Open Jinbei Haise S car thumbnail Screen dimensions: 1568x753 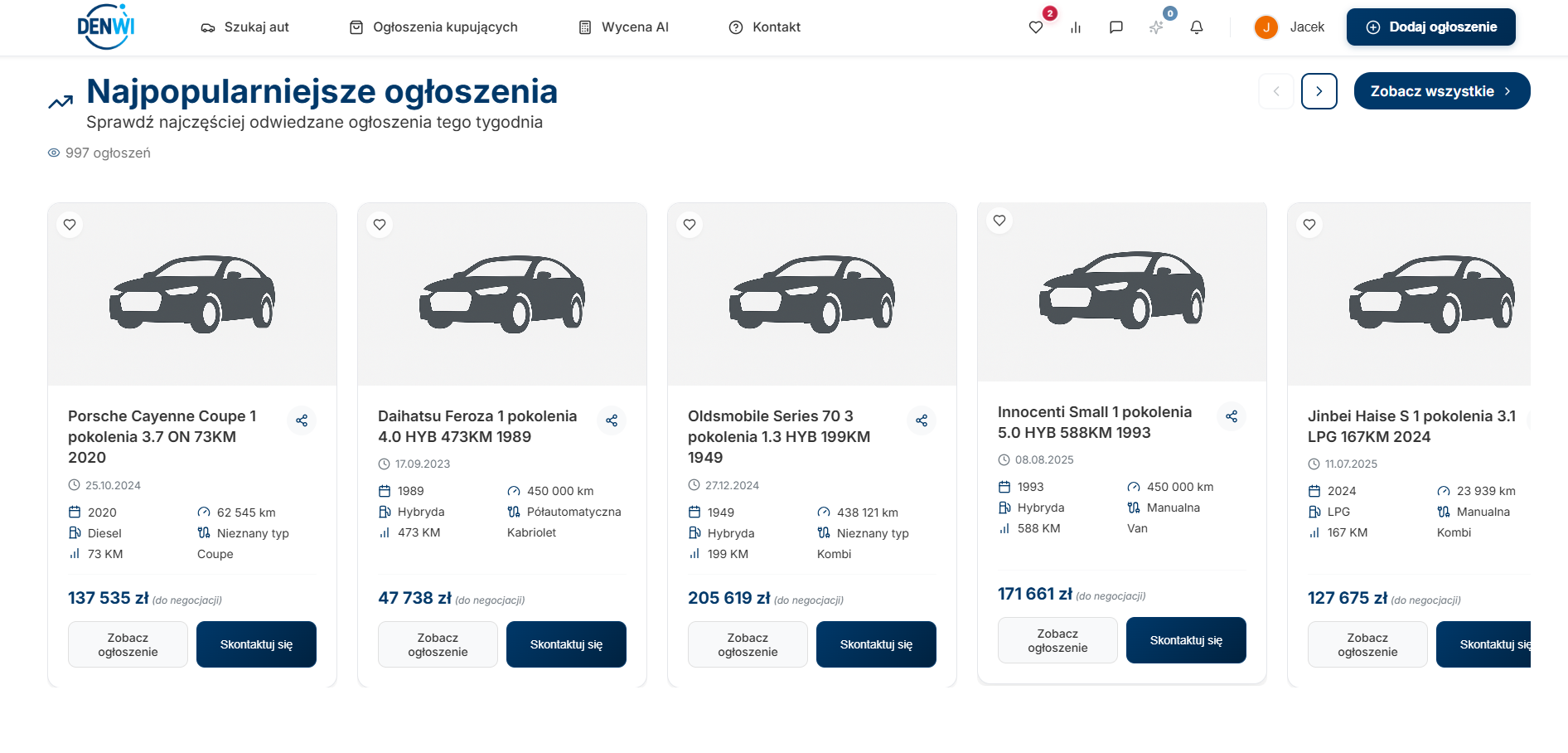coord(1409,294)
